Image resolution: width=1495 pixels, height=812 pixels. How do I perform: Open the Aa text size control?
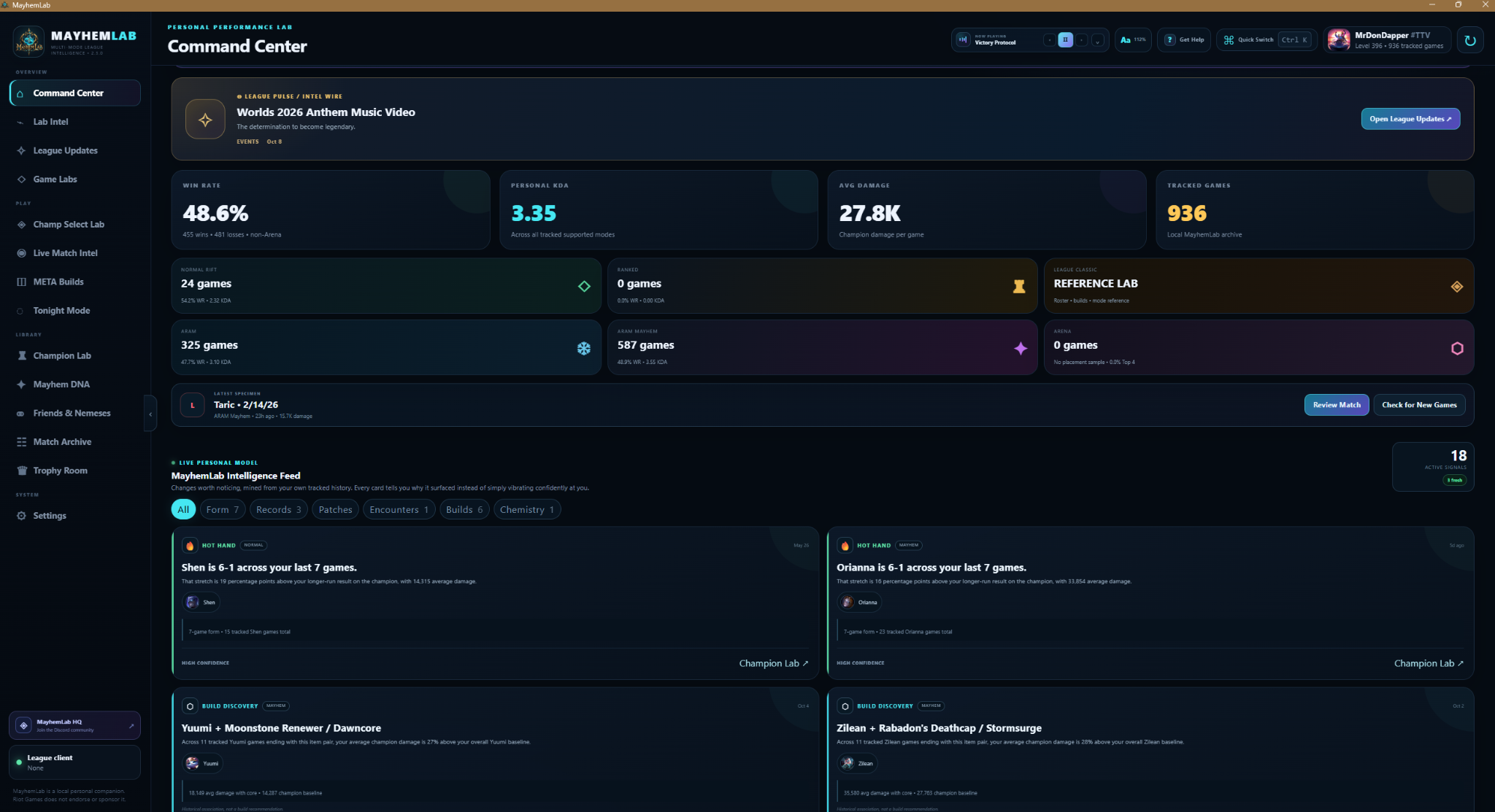click(1133, 39)
